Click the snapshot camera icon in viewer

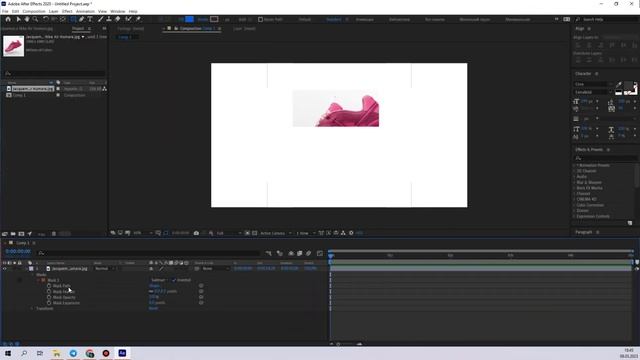point(196,233)
